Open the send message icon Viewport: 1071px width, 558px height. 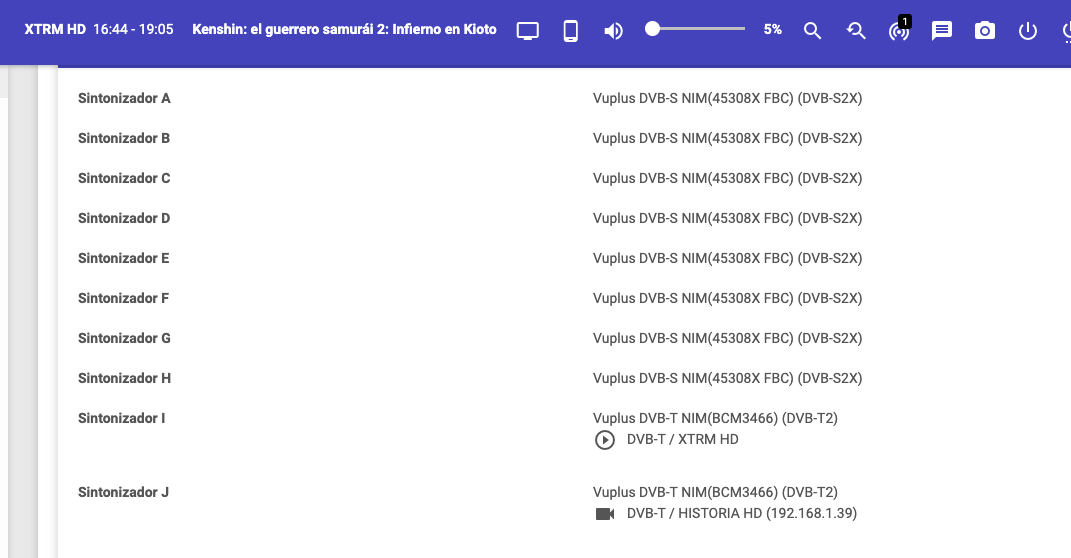[942, 31]
